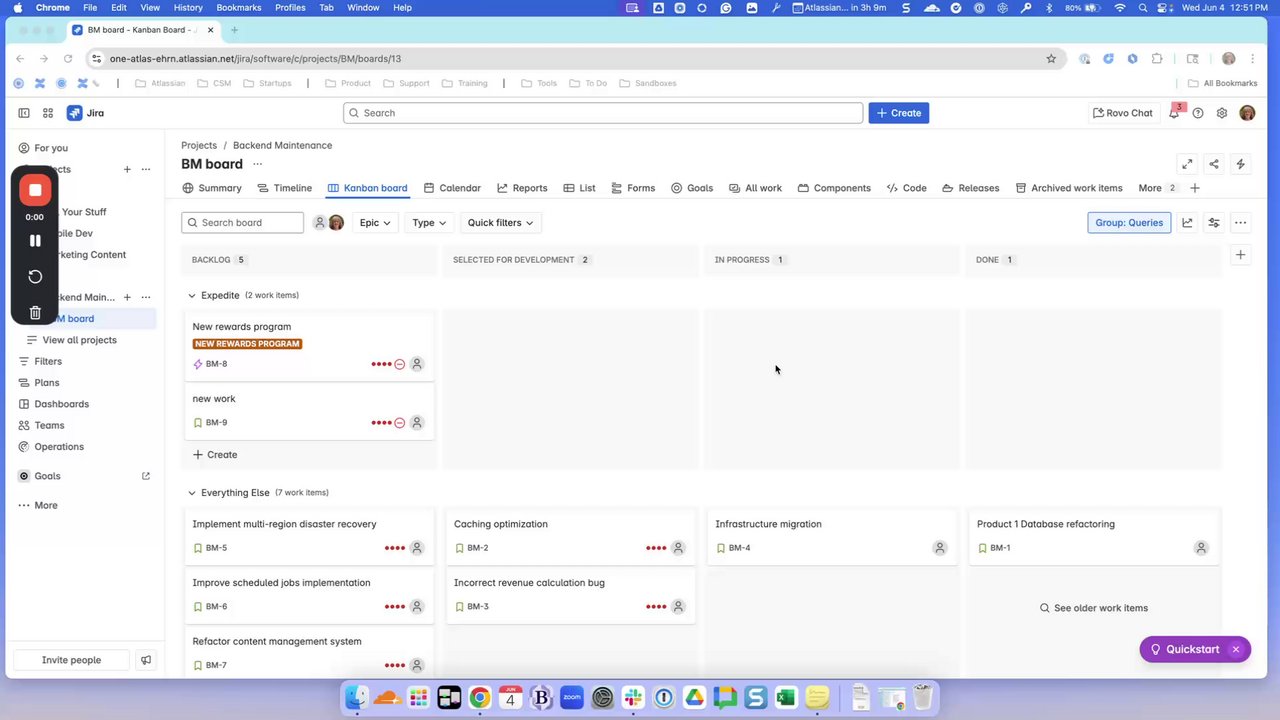
Task: Open Rovo Chat
Action: [x=1123, y=113]
